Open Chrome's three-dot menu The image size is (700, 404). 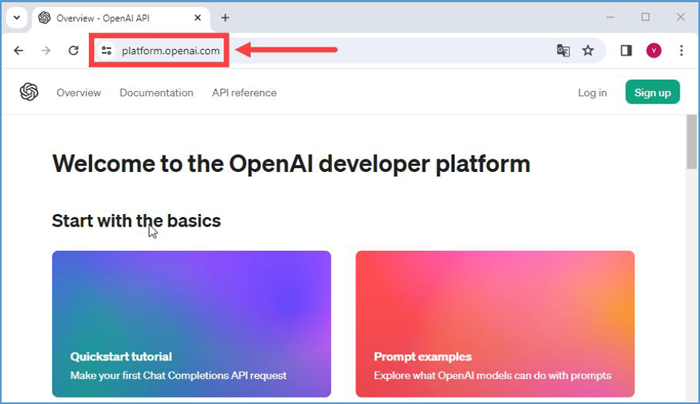click(681, 50)
